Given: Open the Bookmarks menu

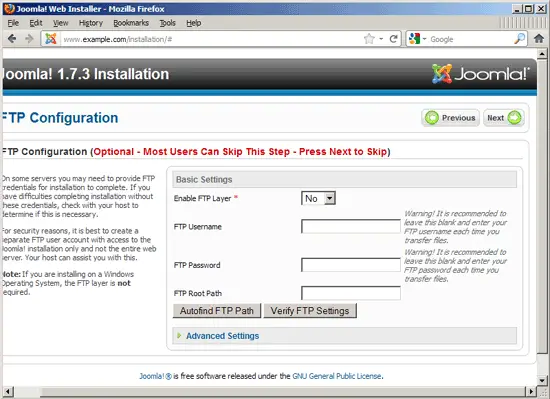Looking at the screenshot, I should tap(131, 23).
